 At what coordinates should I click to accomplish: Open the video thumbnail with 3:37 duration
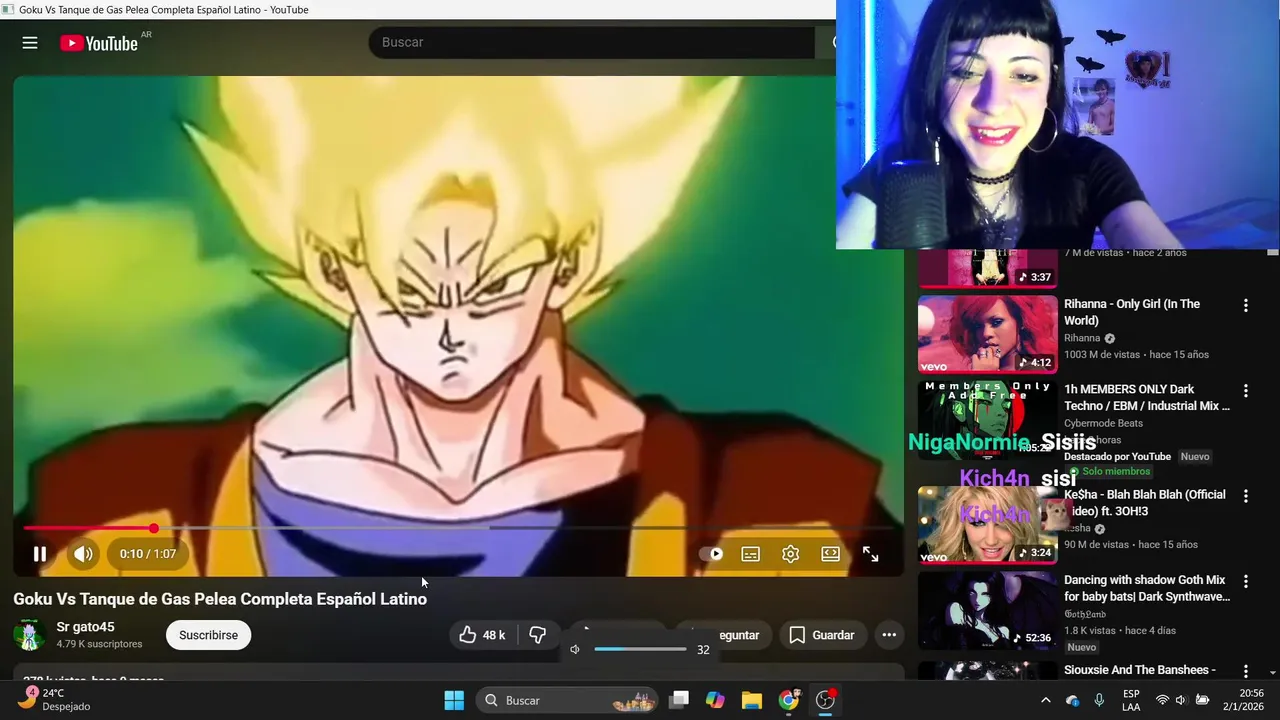[x=987, y=268]
